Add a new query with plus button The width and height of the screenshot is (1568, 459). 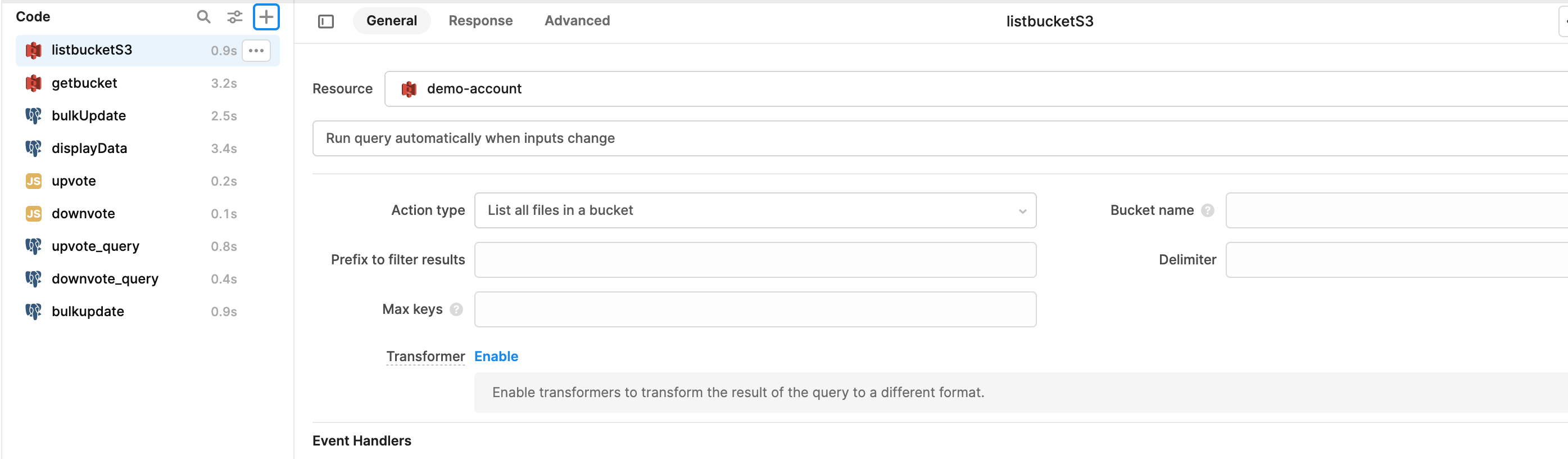[266, 17]
